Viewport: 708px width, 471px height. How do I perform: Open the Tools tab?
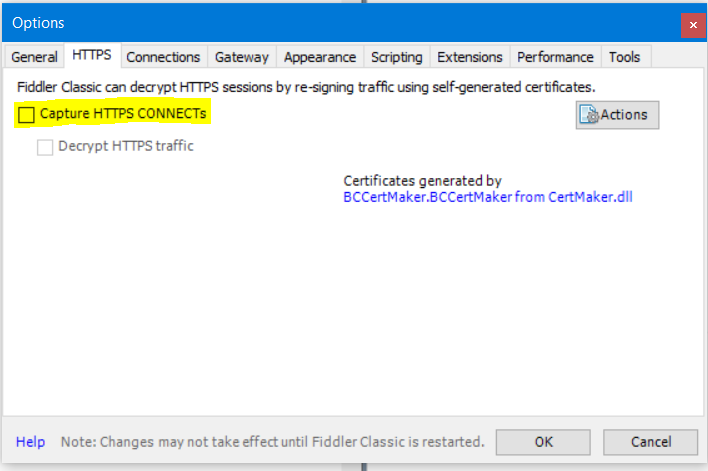(x=626, y=57)
